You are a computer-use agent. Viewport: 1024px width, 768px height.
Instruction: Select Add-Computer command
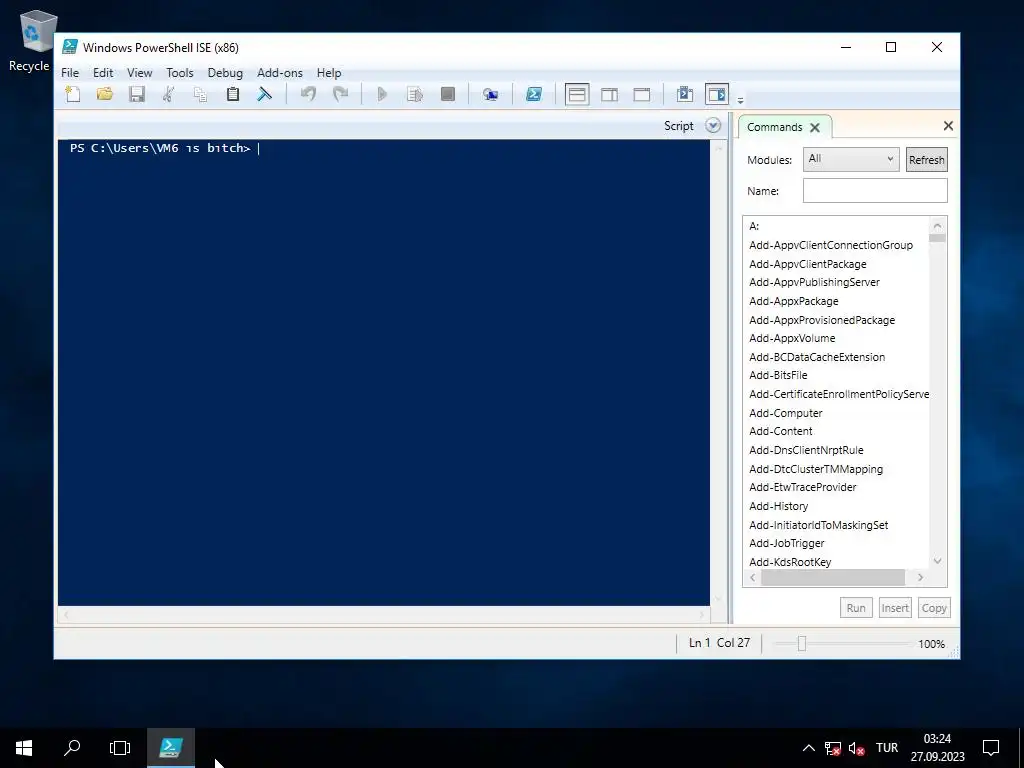(x=786, y=413)
